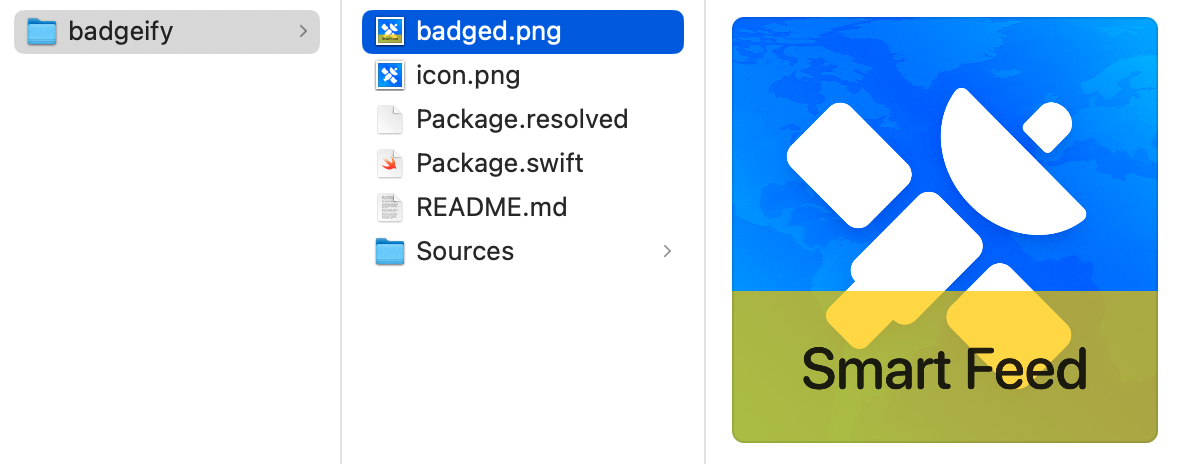Select the badgeify folder name
The image size is (1182, 464).
pyautogui.click(x=120, y=32)
